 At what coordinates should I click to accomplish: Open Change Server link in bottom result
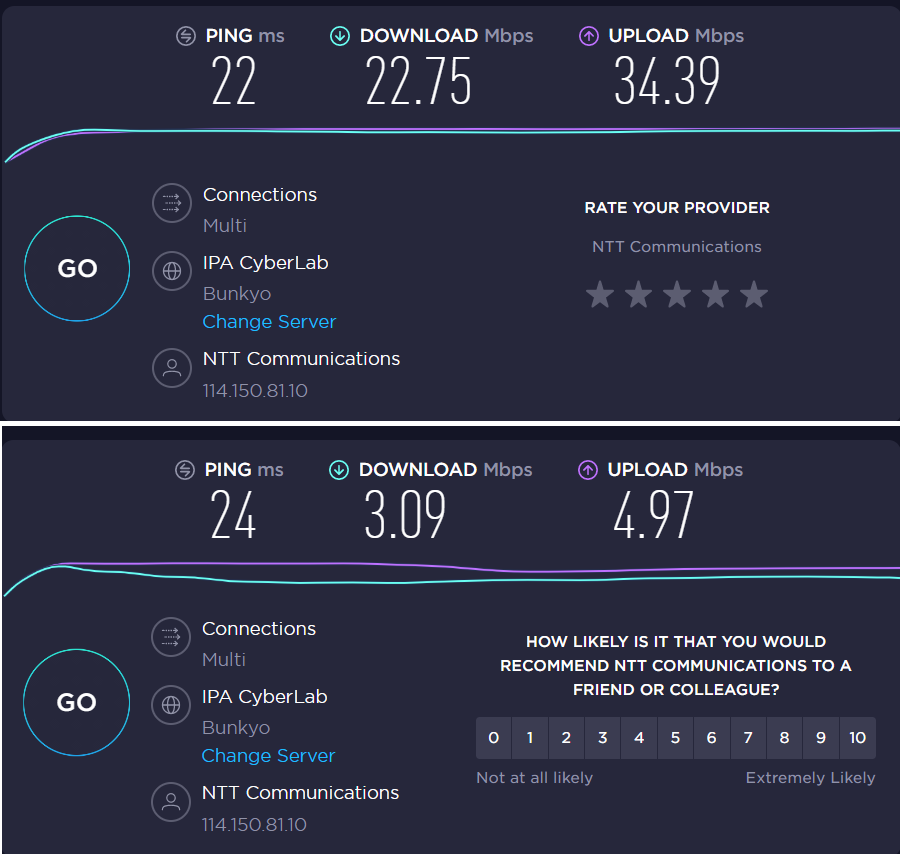pos(268,755)
